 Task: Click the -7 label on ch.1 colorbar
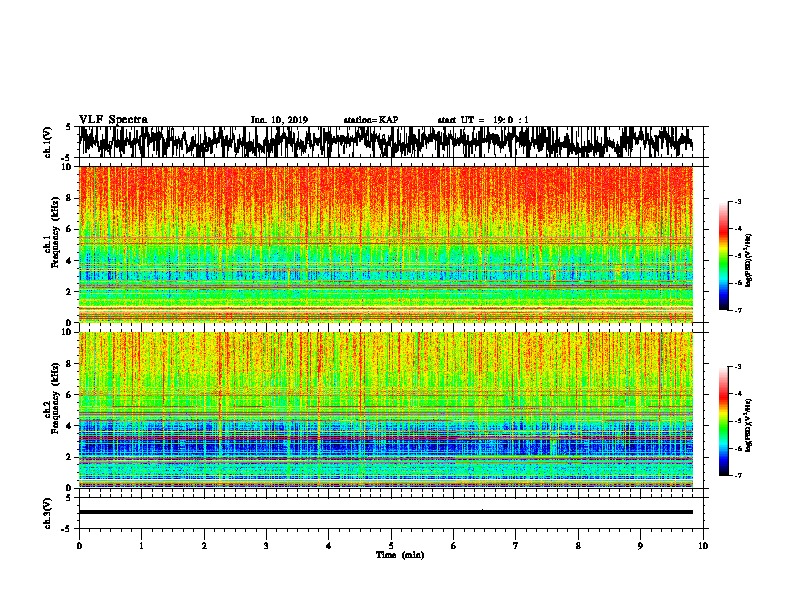click(x=738, y=310)
